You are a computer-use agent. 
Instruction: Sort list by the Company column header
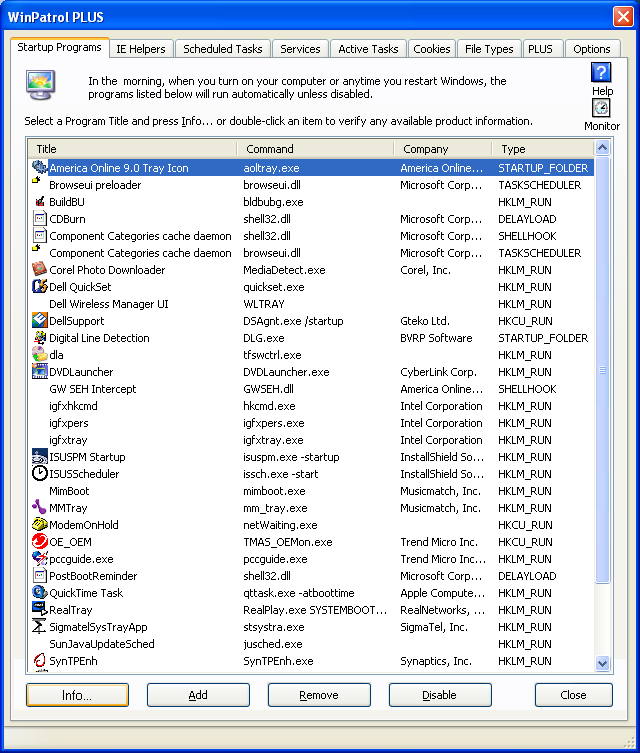(443, 149)
